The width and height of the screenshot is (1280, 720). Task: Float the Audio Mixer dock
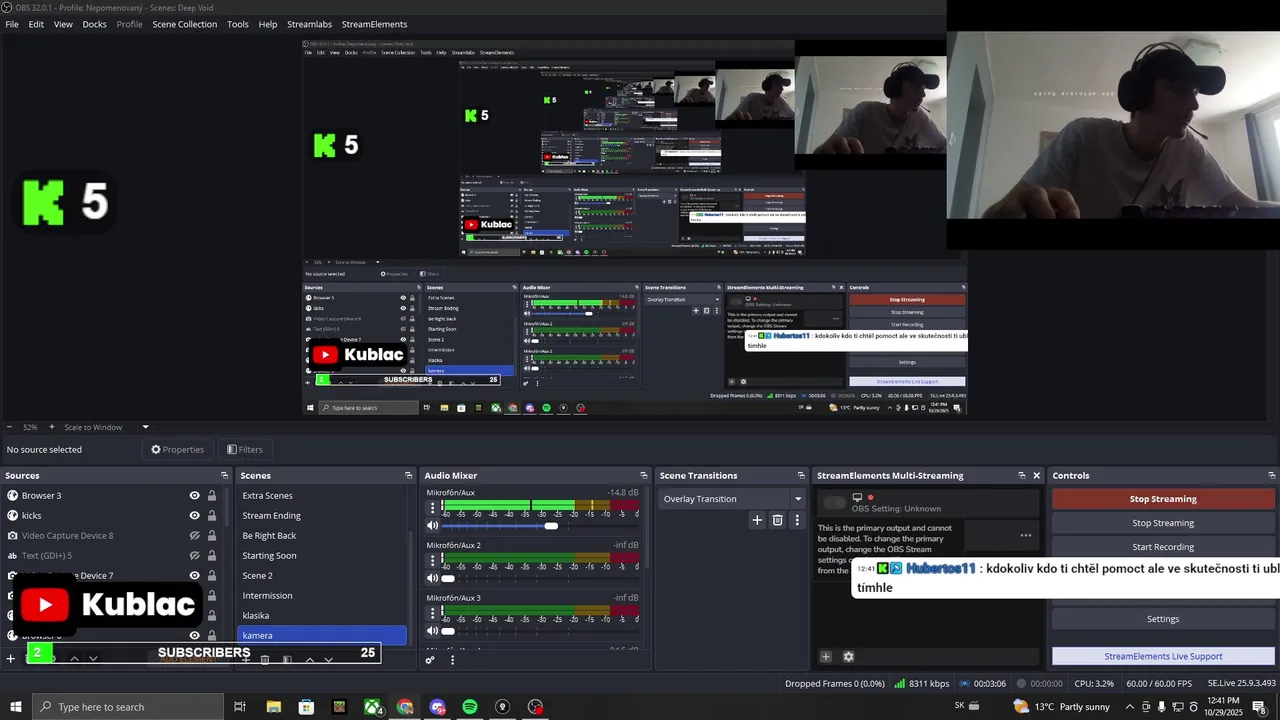(643, 475)
